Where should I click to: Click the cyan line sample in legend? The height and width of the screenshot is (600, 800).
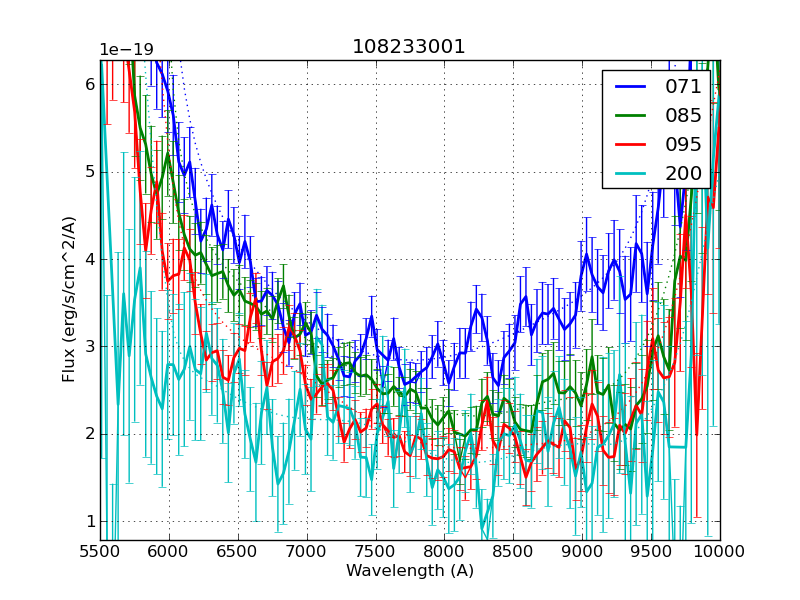pos(630,174)
